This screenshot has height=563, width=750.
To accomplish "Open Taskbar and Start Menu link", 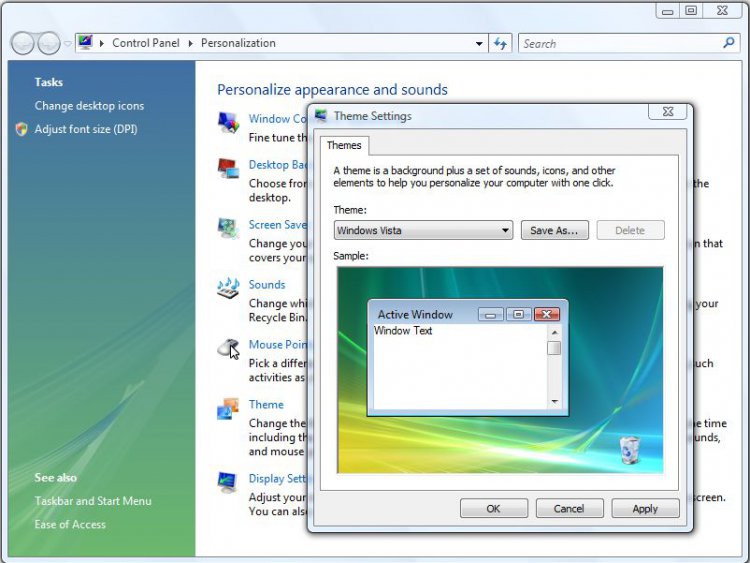I will (93, 501).
